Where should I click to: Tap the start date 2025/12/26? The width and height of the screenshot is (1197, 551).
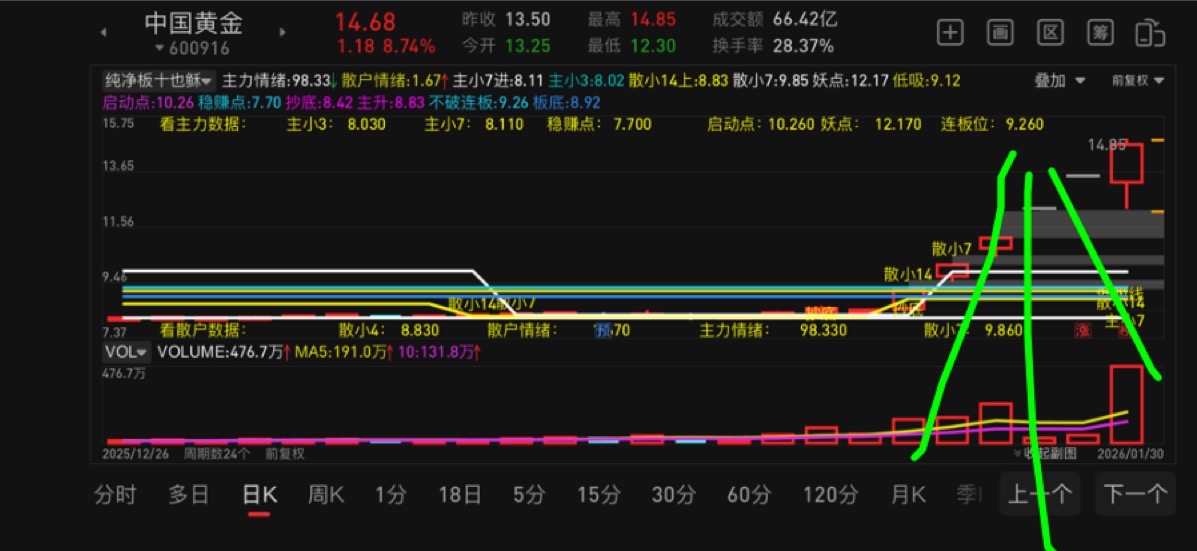(x=137, y=453)
